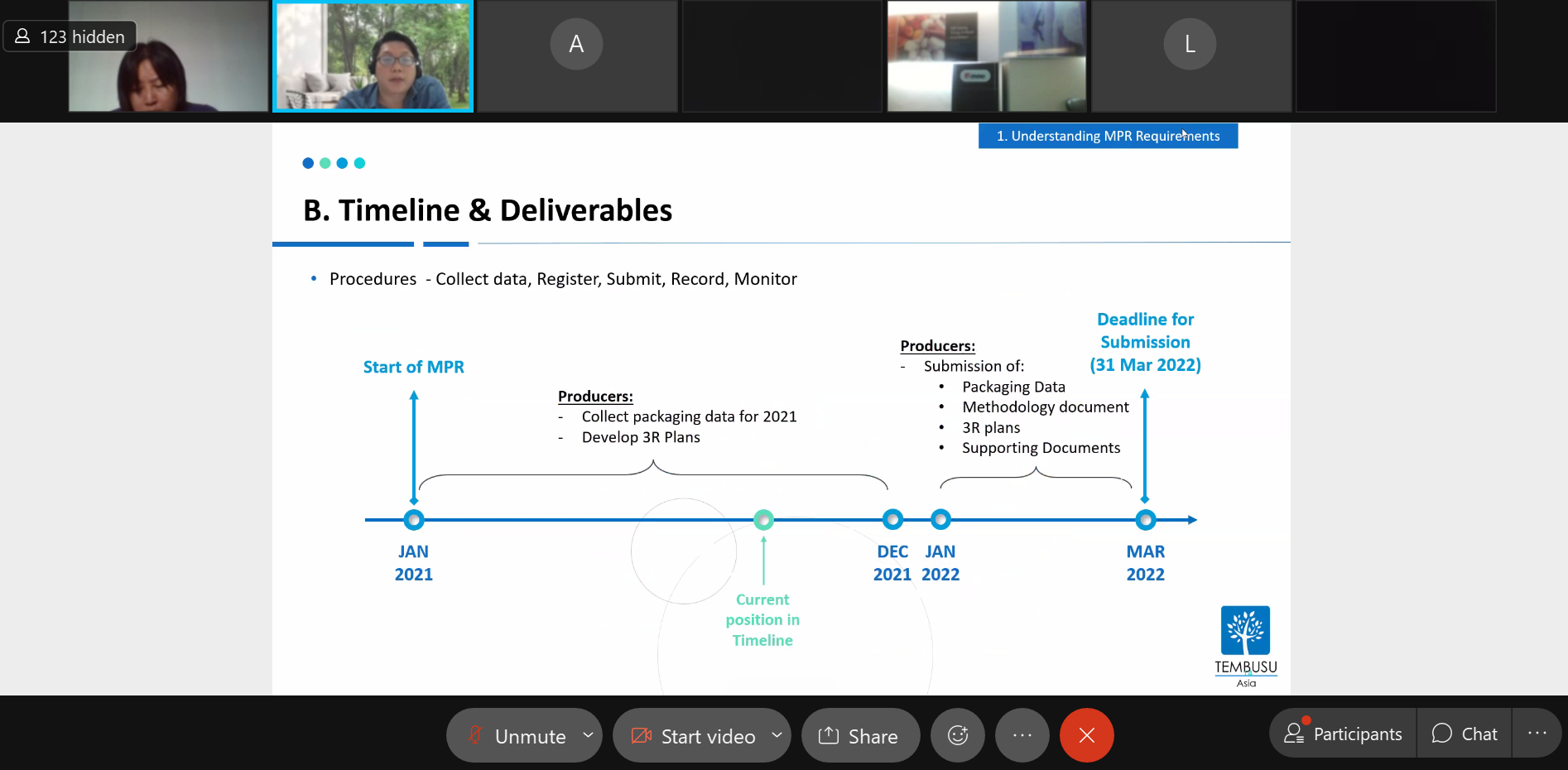
Task: Click the Share content button
Action: tap(859, 735)
